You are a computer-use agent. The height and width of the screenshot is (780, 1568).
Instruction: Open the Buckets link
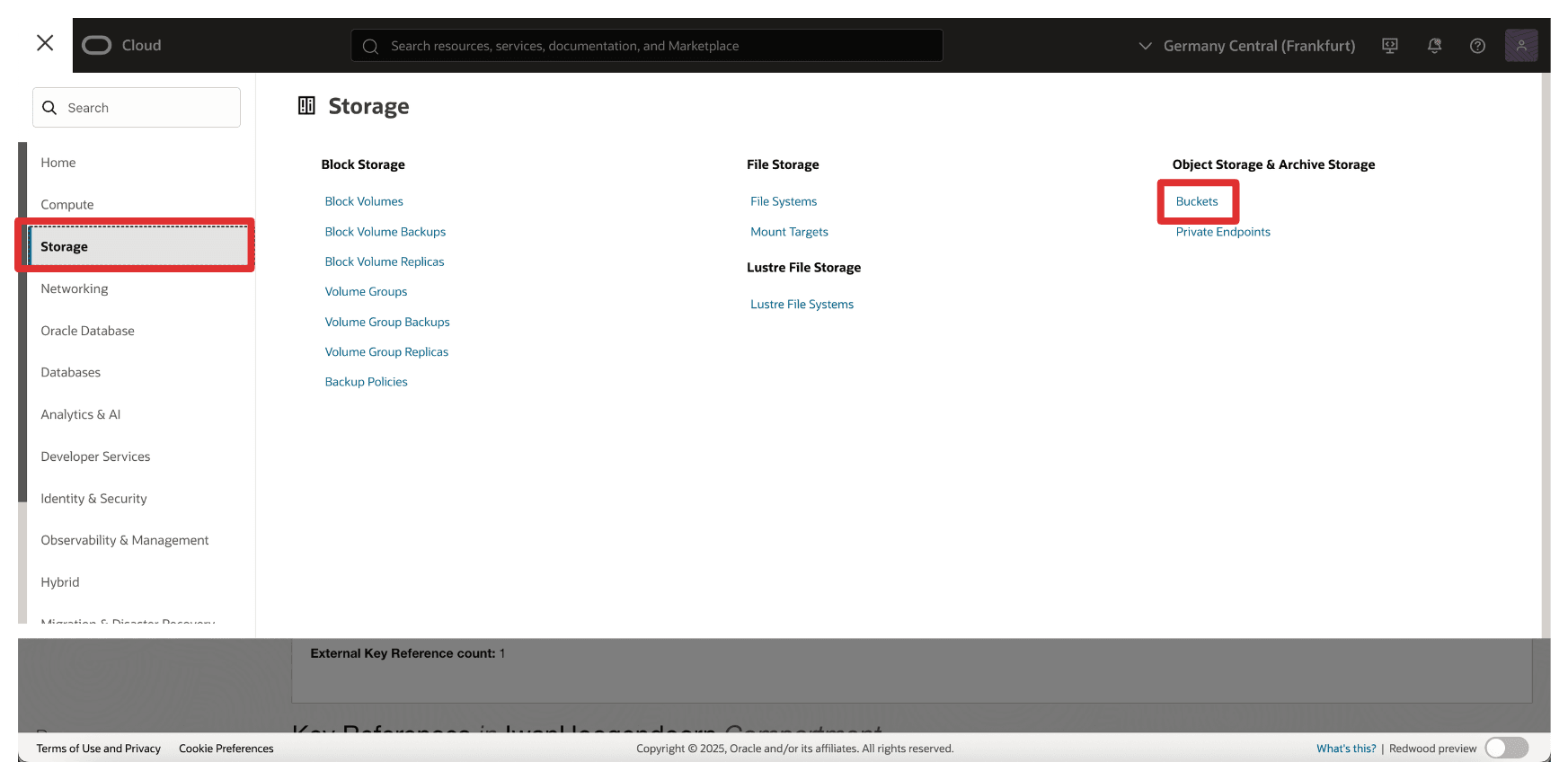1197,201
